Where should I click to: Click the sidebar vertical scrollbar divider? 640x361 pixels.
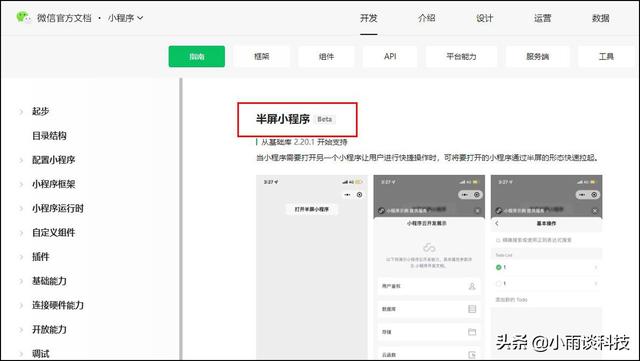coord(180,219)
